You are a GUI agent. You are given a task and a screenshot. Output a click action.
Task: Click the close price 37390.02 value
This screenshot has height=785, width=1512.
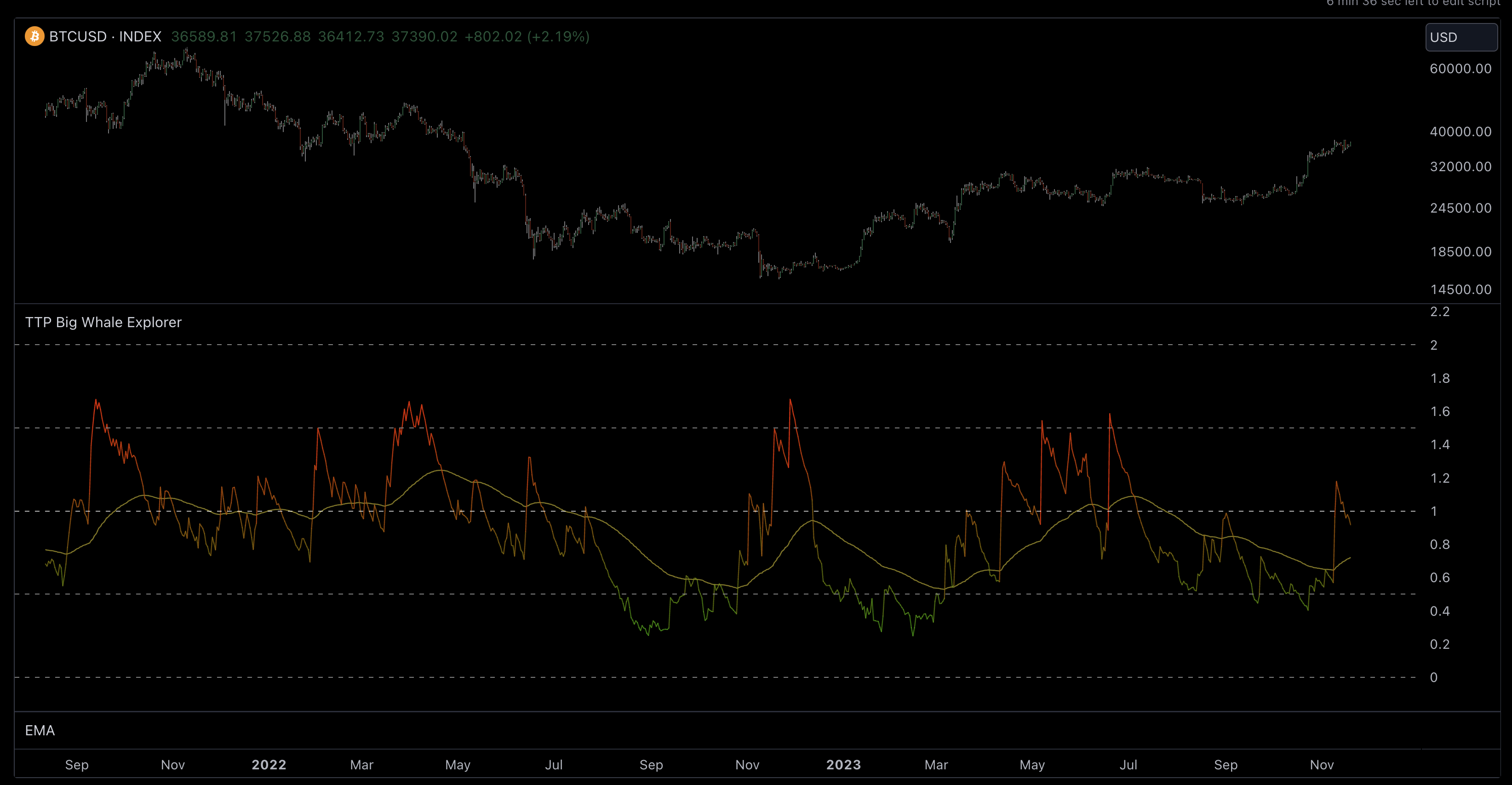424,36
